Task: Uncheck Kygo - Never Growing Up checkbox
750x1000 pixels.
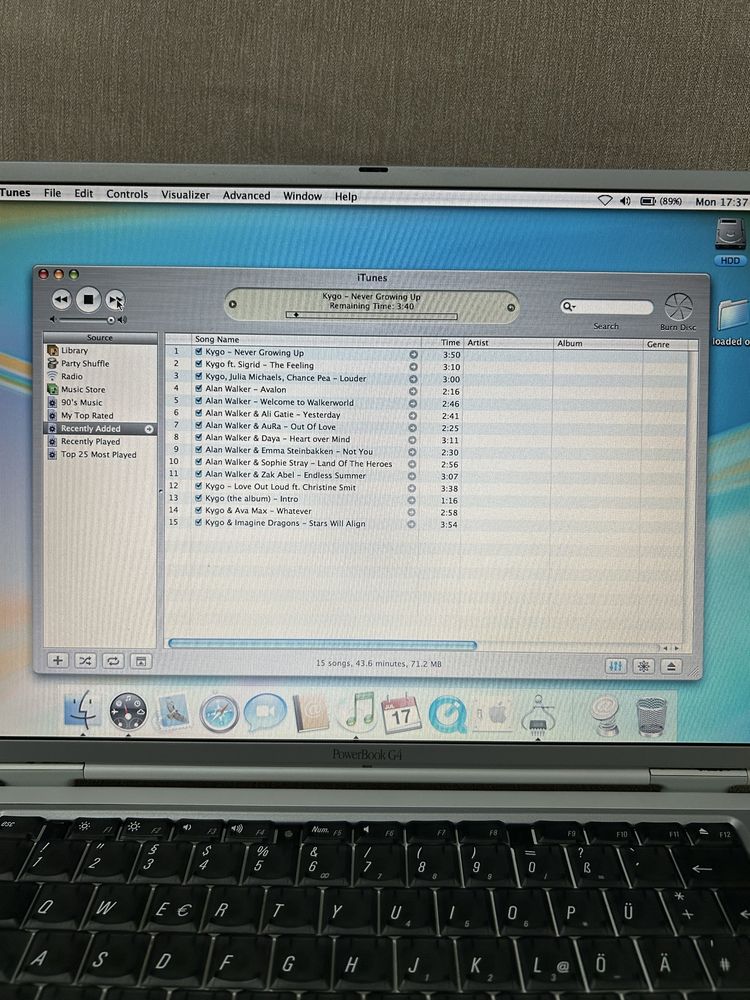Action: 199,351
